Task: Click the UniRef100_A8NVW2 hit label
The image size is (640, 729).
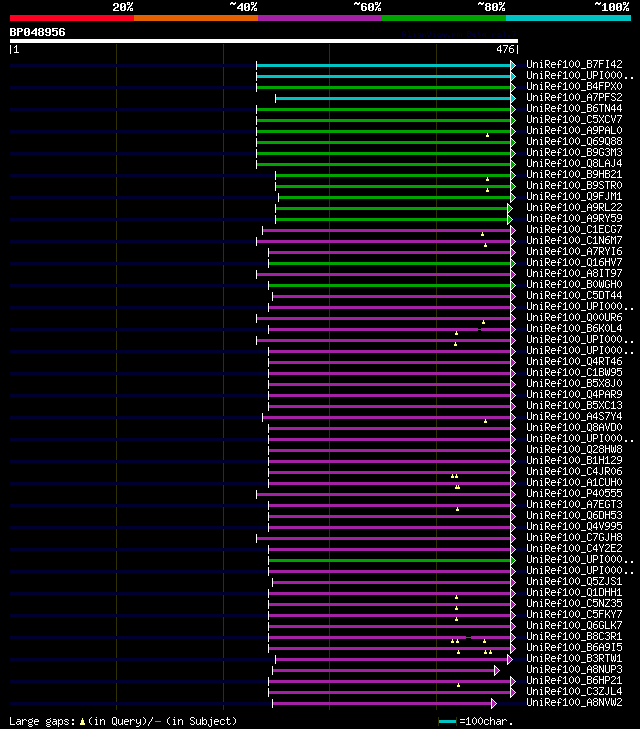Action: point(574,702)
